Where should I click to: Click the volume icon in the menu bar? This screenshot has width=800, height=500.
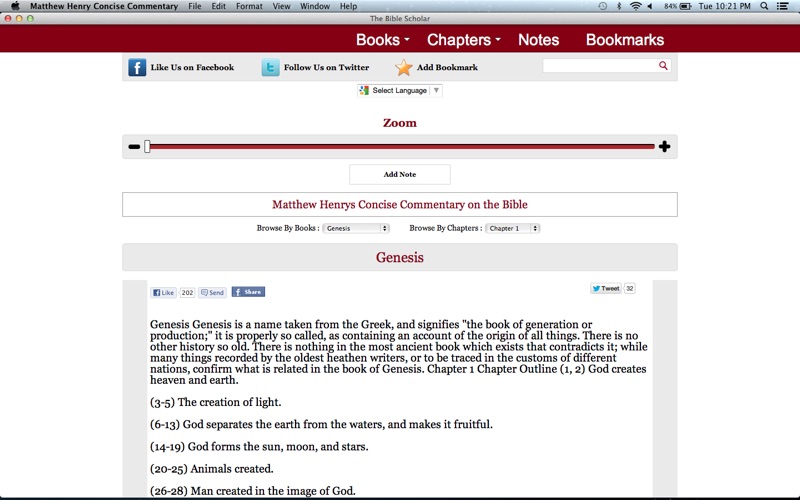(x=650, y=6)
